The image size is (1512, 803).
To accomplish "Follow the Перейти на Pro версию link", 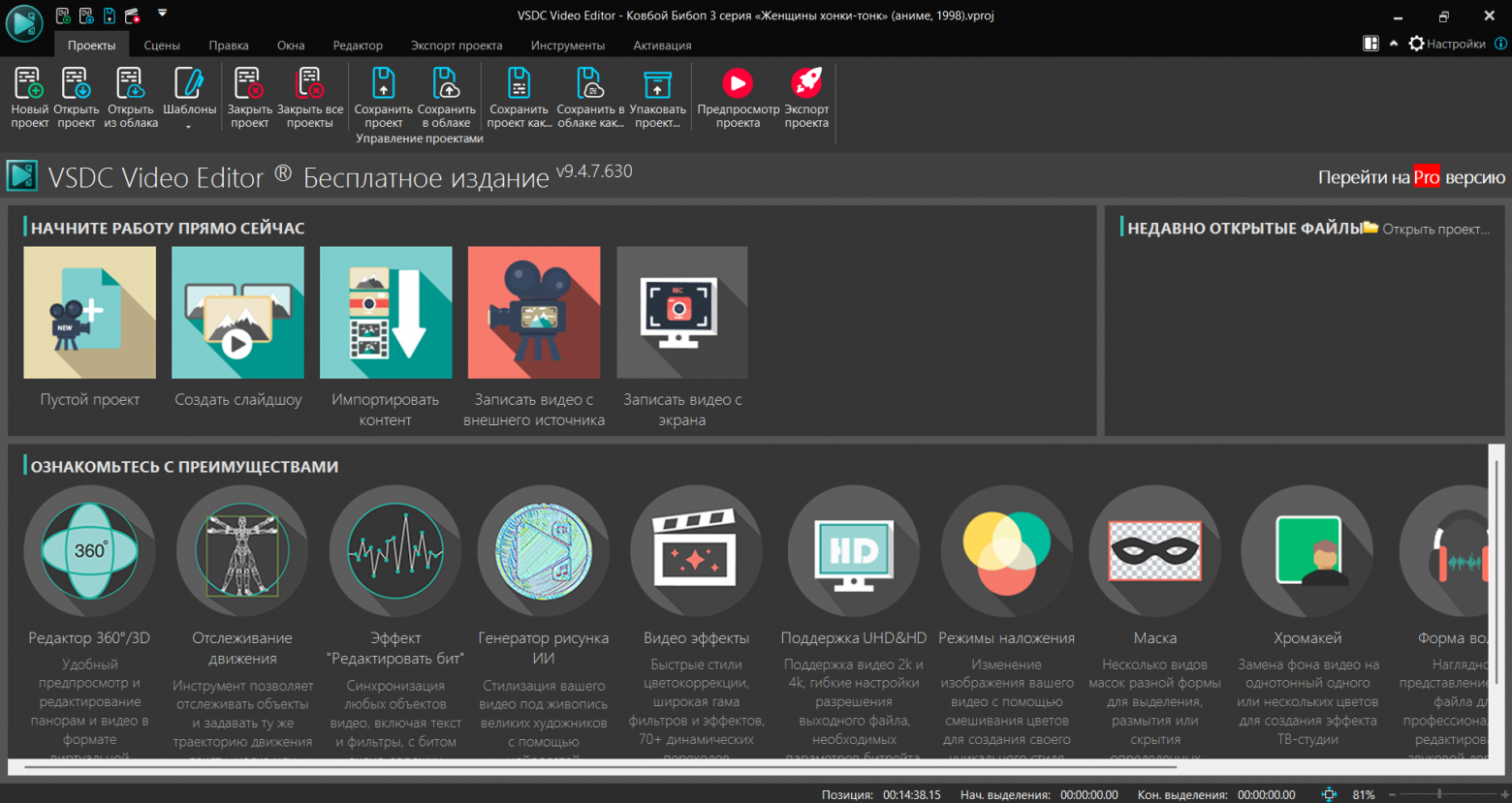I will (x=1410, y=178).
